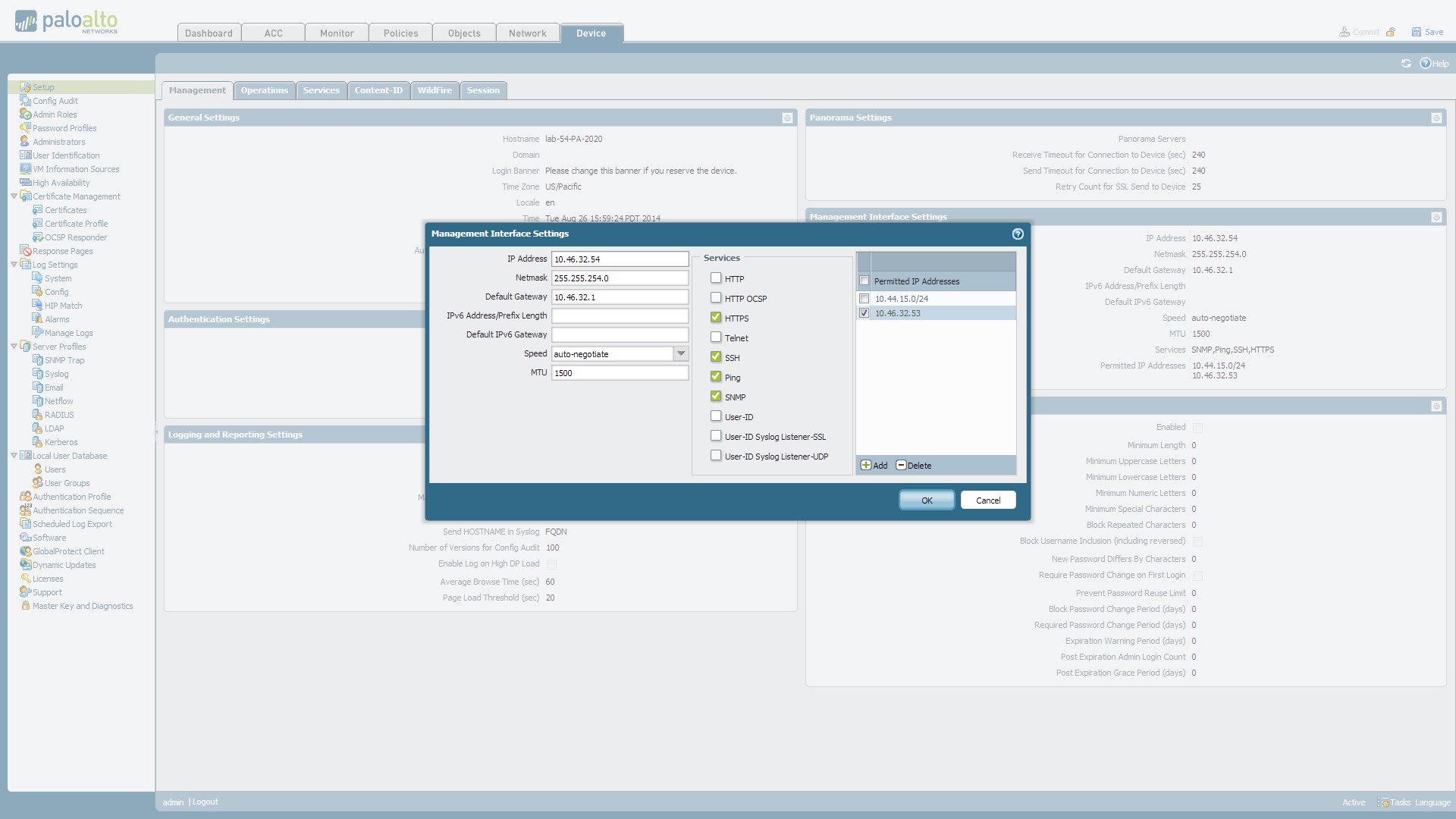Screen dimensions: 1456x819
Task: Collapse the Certificate Management tree node
Action: pos(14,196)
